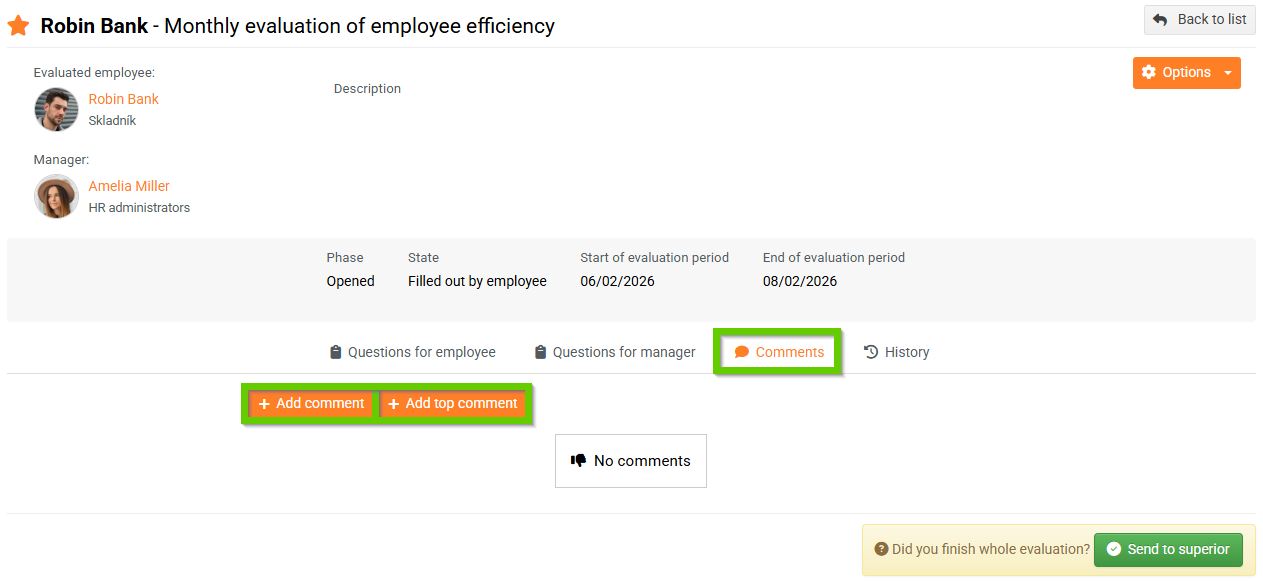Click the orange favorite star icon
The width and height of the screenshot is (1263, 583).
(x=18, y=26)
